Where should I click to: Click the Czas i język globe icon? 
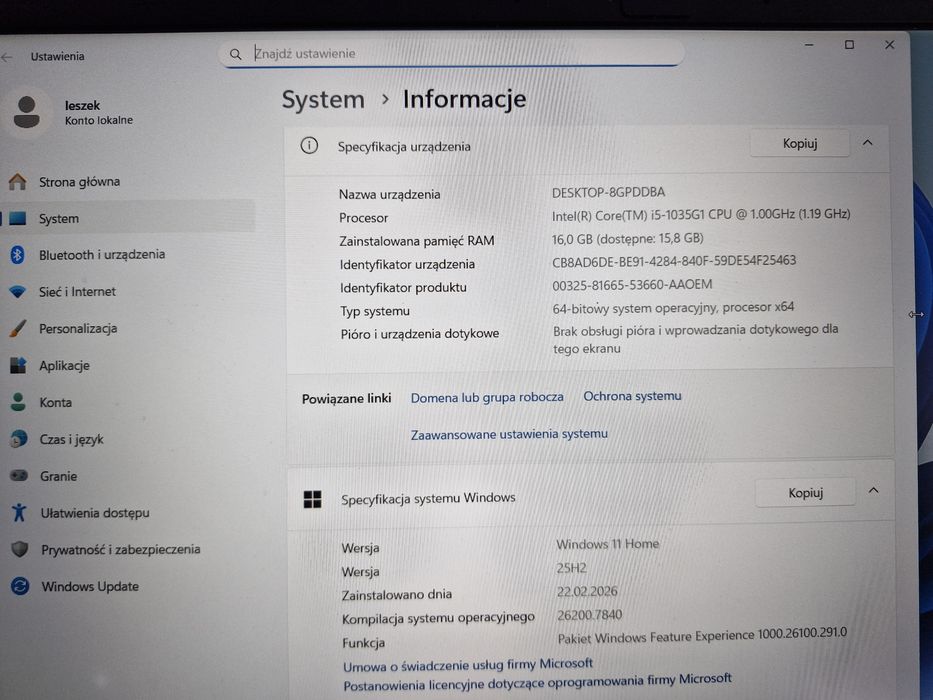coord(18,439)
